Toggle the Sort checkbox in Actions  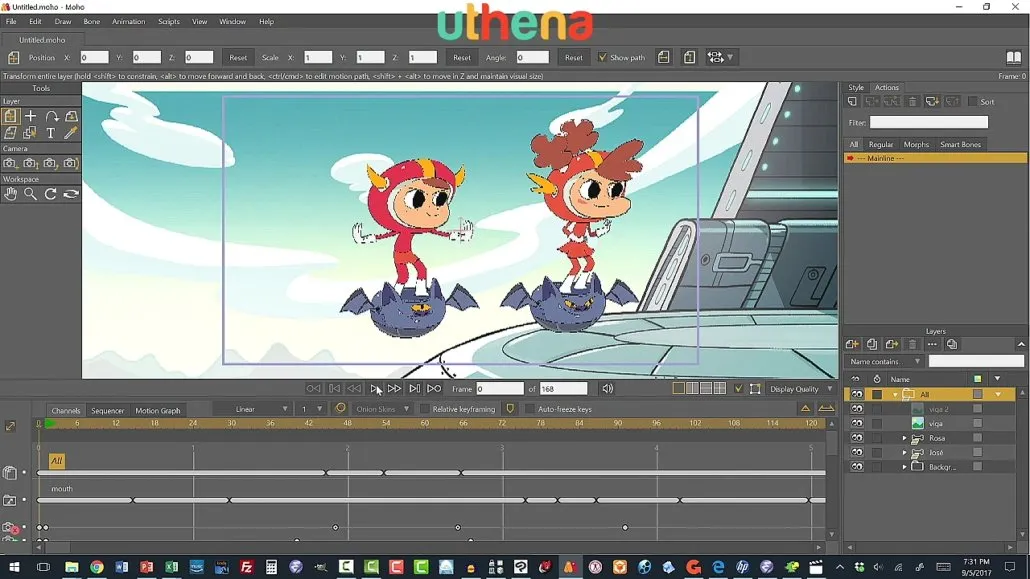pos(973,102)
